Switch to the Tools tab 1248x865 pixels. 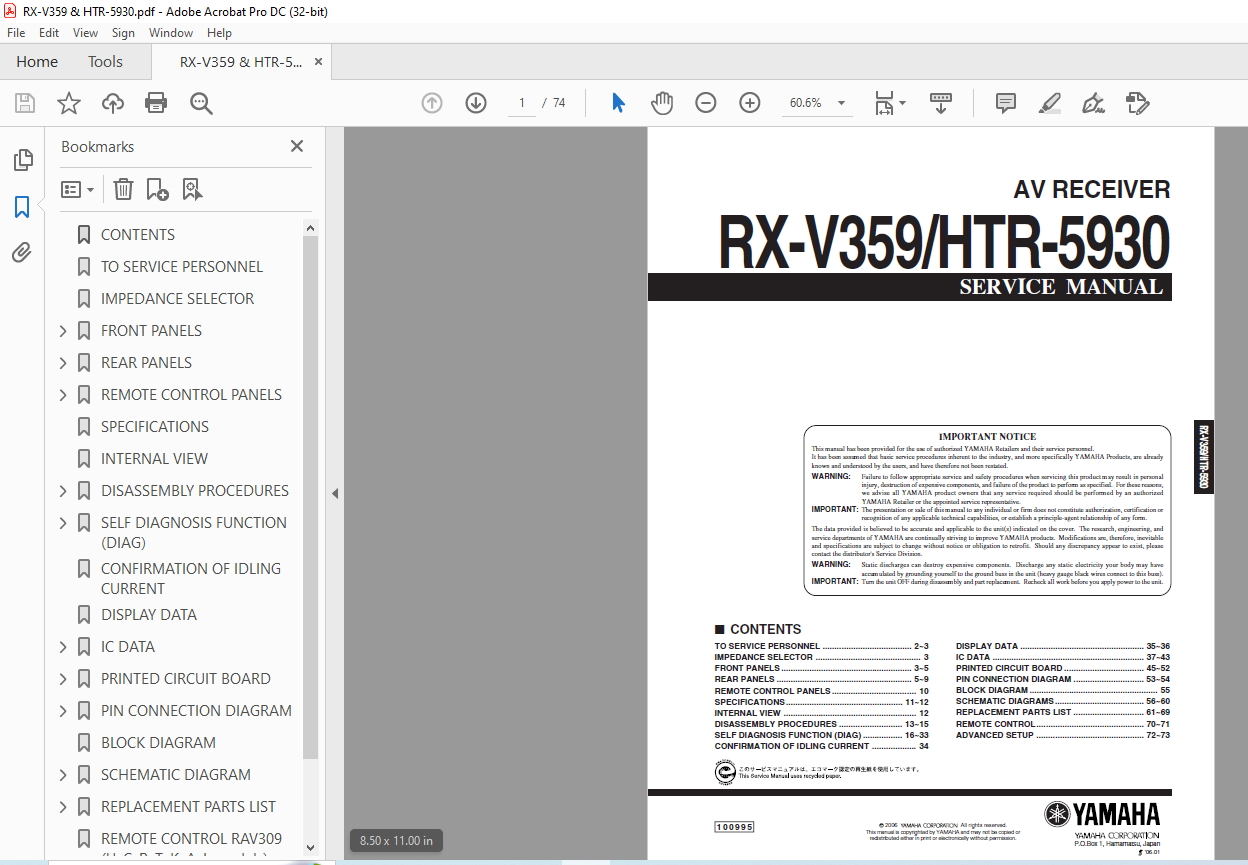coord(105,62)
